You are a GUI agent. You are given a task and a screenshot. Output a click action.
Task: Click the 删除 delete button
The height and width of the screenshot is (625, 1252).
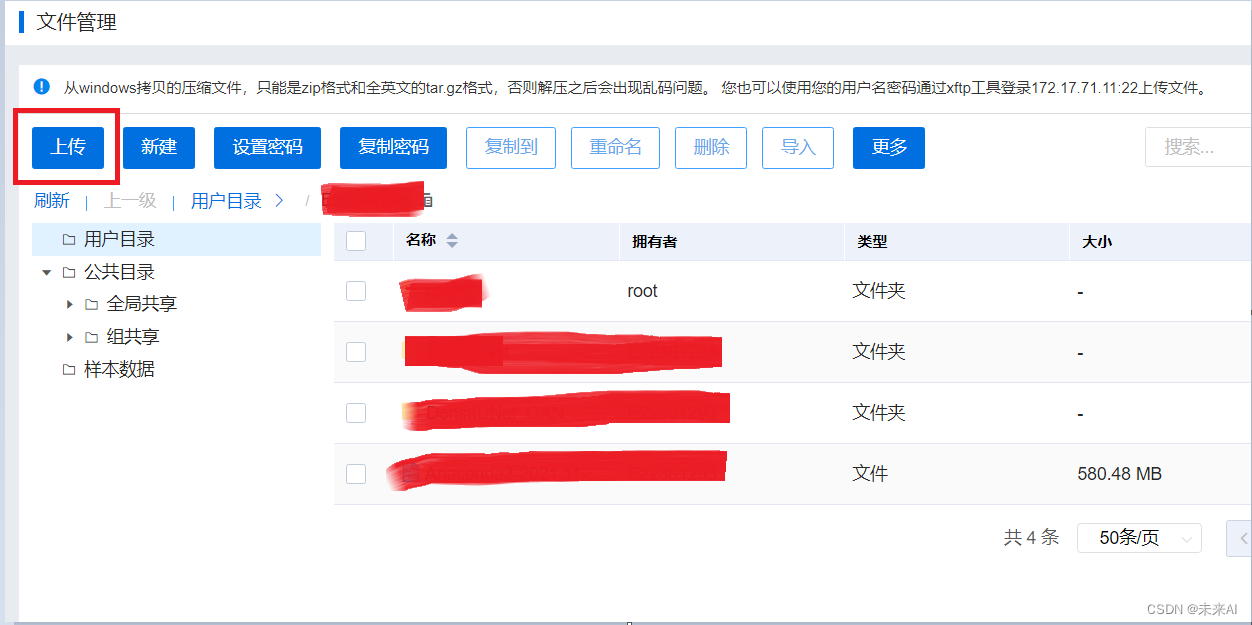pos(710,147)
